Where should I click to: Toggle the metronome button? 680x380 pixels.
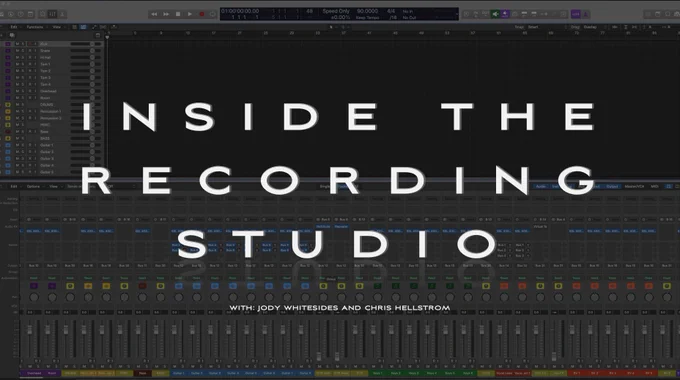click(x=585, y=14)
